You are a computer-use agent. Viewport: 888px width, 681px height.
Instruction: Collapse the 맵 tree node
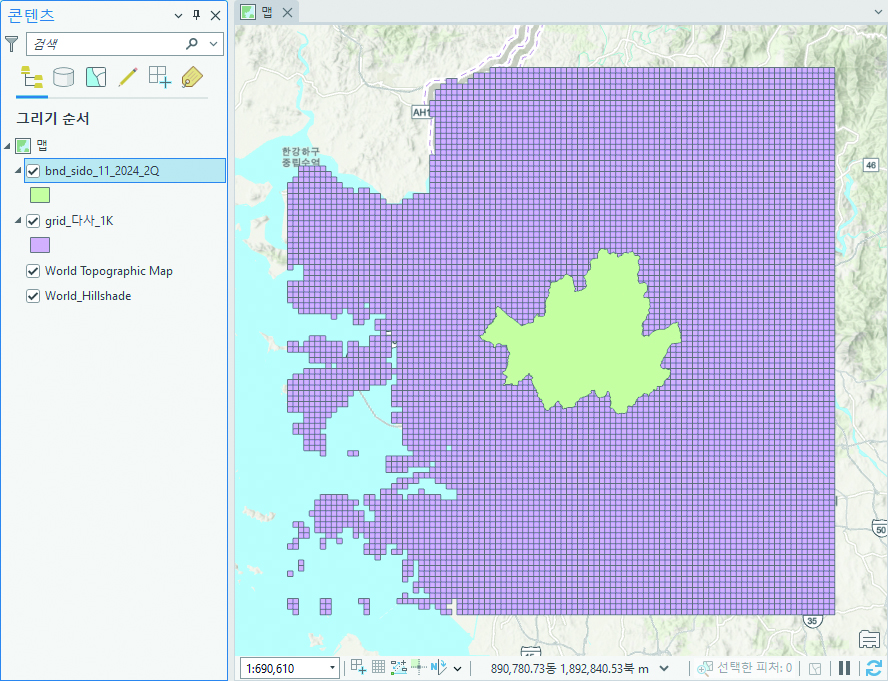(x=9, y=146)
